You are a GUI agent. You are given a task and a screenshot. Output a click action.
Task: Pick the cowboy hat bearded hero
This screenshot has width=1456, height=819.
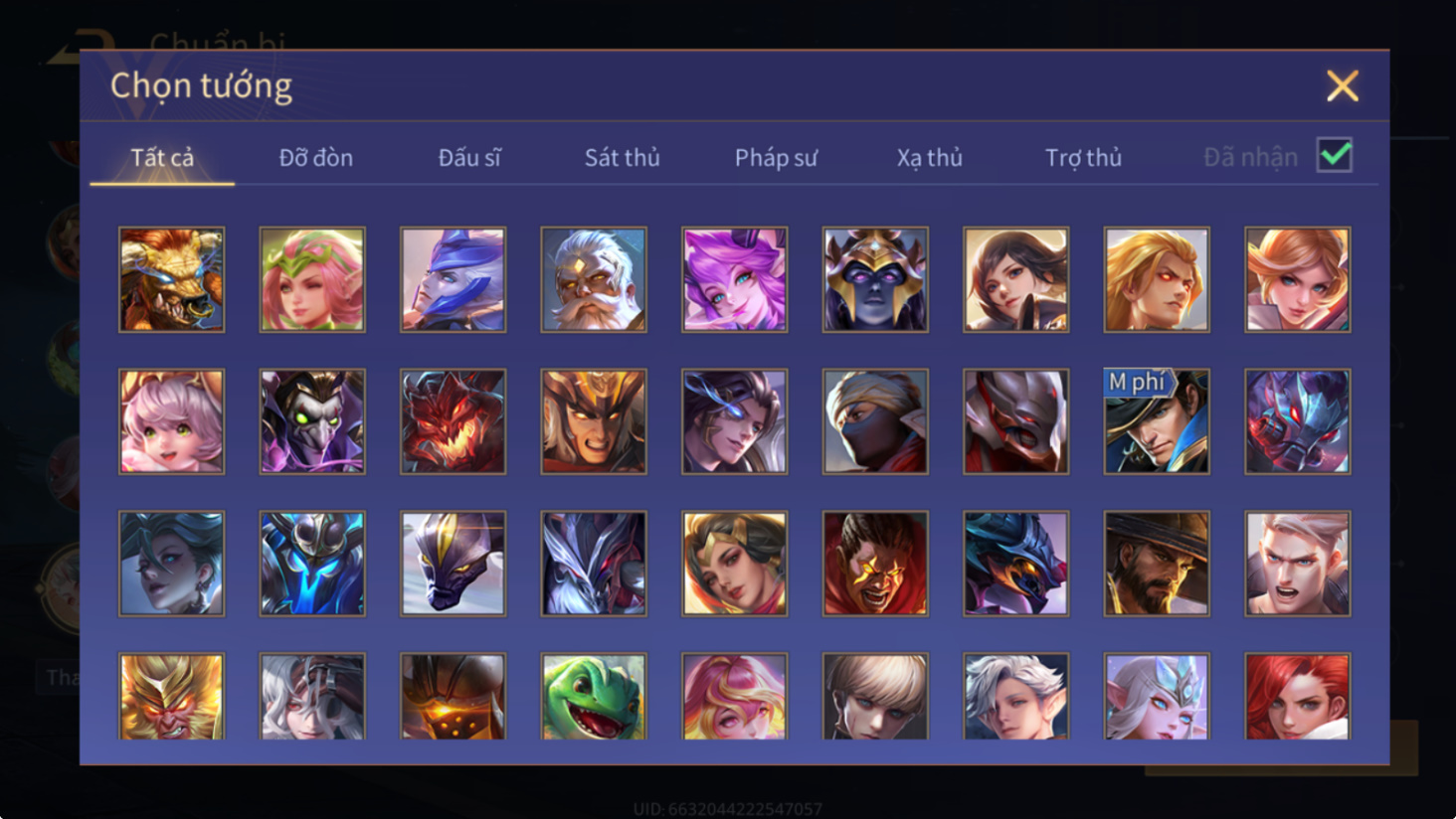click(x=1157, y=564)
